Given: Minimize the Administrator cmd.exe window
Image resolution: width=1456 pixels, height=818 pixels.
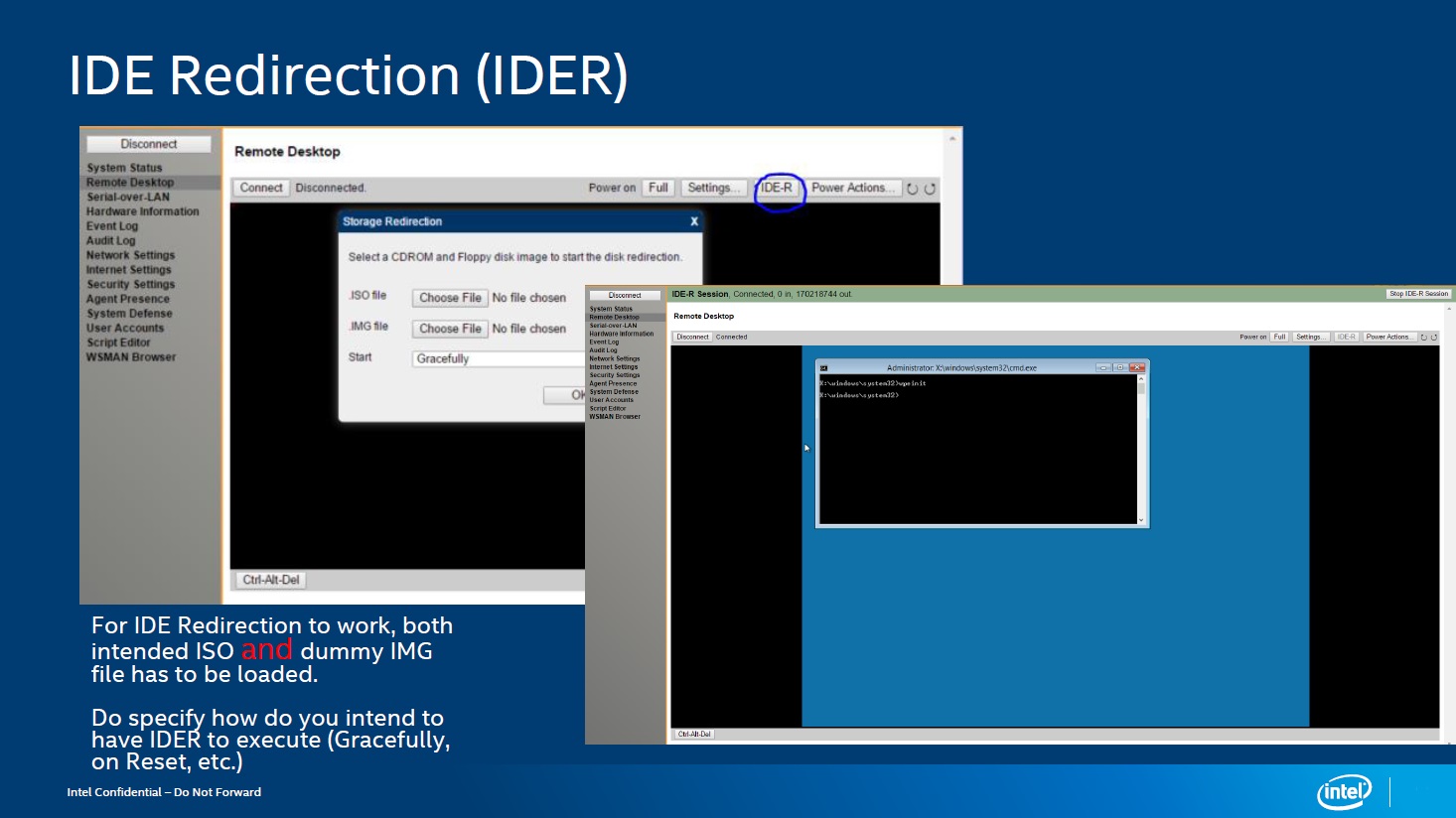Looking at the screenshot, I should pos(1103,367).
